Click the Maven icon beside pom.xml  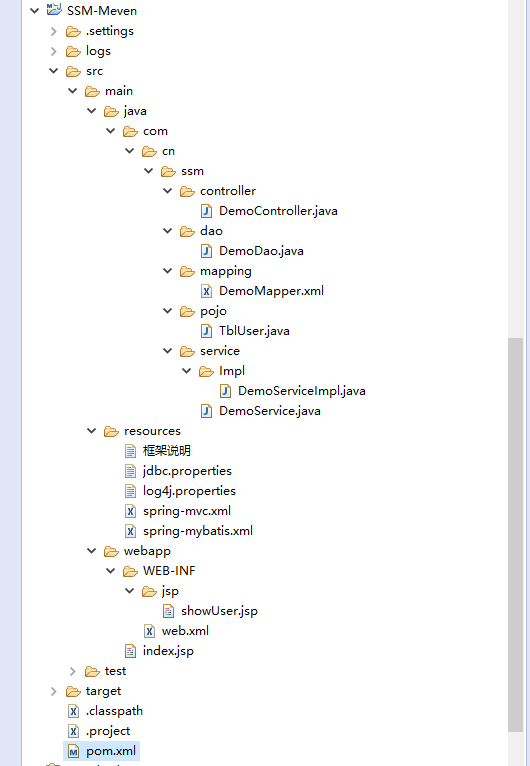pyautogui.click(x=73, y=751)
